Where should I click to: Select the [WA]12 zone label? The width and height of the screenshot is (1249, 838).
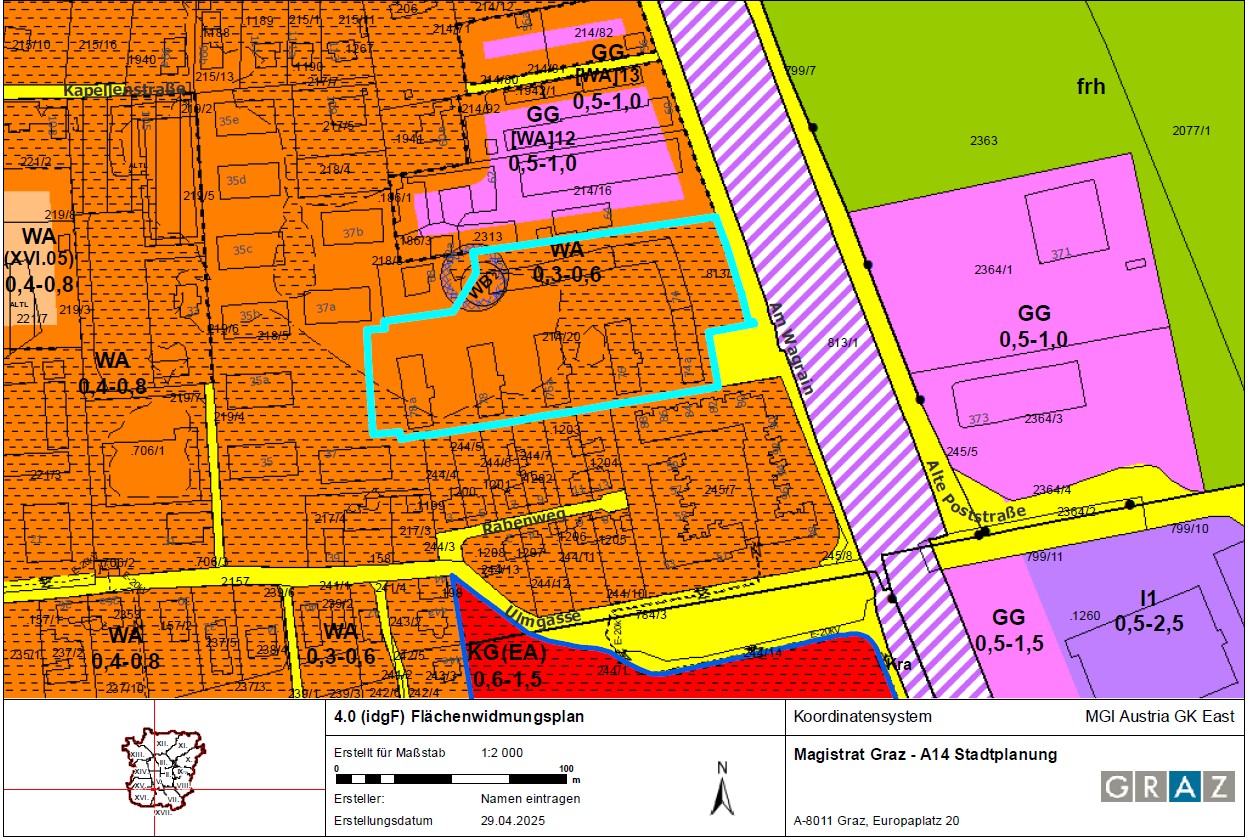[x=543, y=138]
